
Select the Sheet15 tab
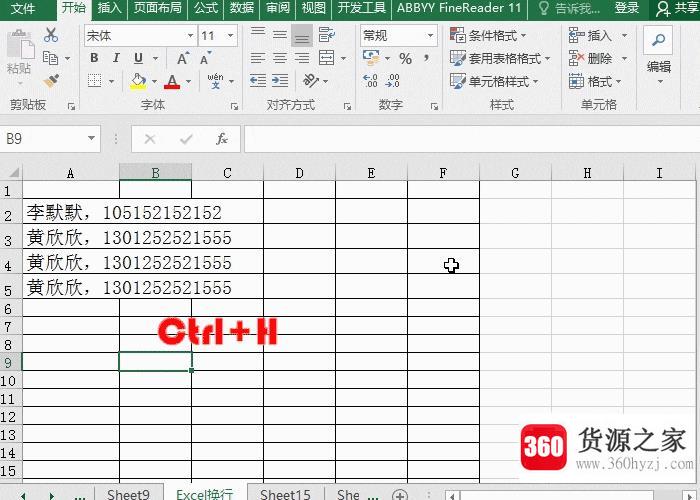click(x=285, y=494)
